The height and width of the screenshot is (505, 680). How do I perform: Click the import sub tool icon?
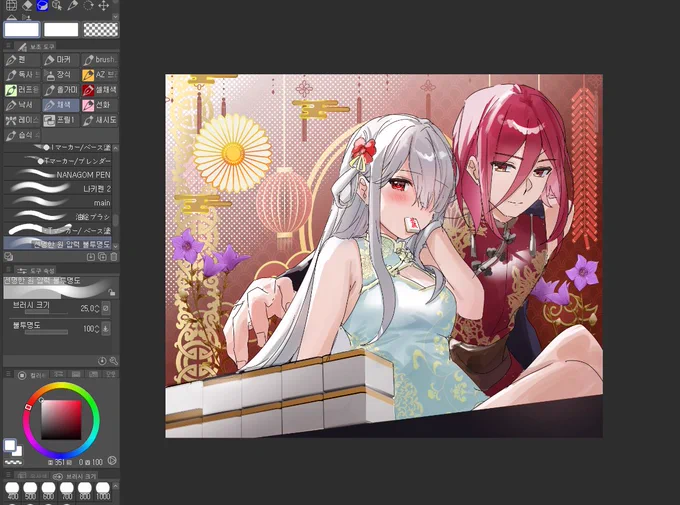pyautogui.click(x=91, y=257)
